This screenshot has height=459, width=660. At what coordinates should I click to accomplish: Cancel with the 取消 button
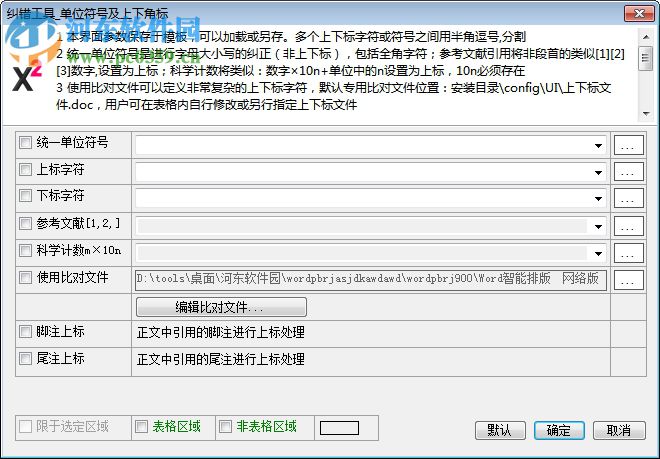point(619,430)
